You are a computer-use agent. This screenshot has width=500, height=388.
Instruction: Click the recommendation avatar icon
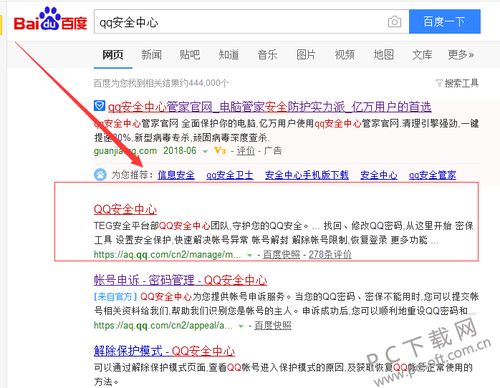[100, 175]
